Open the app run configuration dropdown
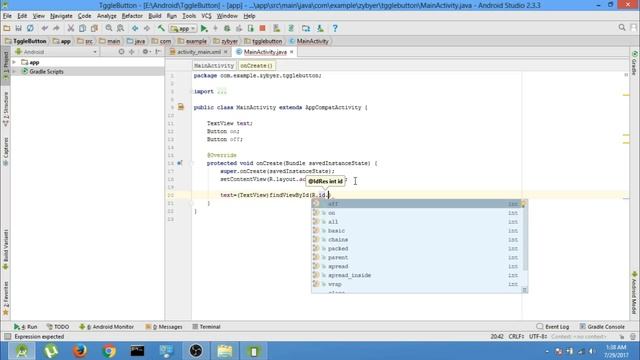 click(183, 29)
